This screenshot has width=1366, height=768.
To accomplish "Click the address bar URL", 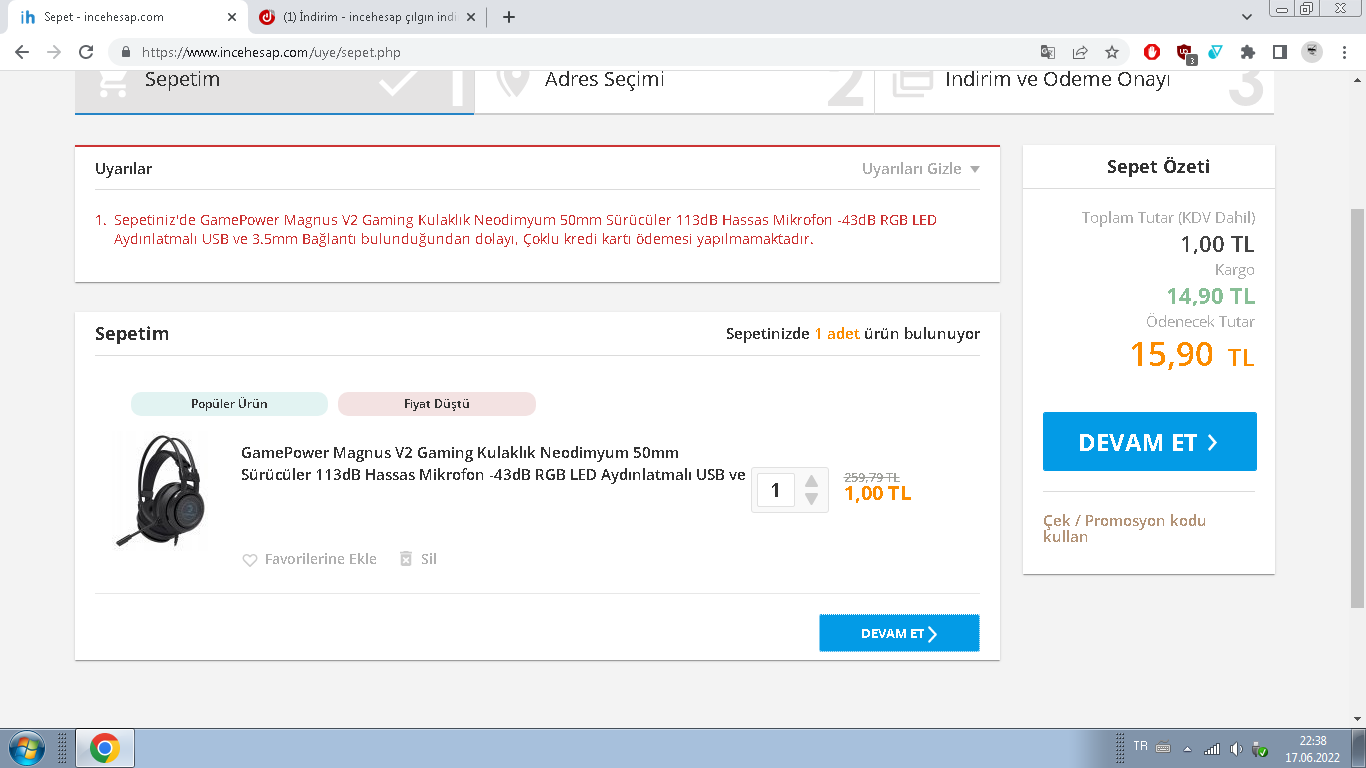I will point(271,52).
